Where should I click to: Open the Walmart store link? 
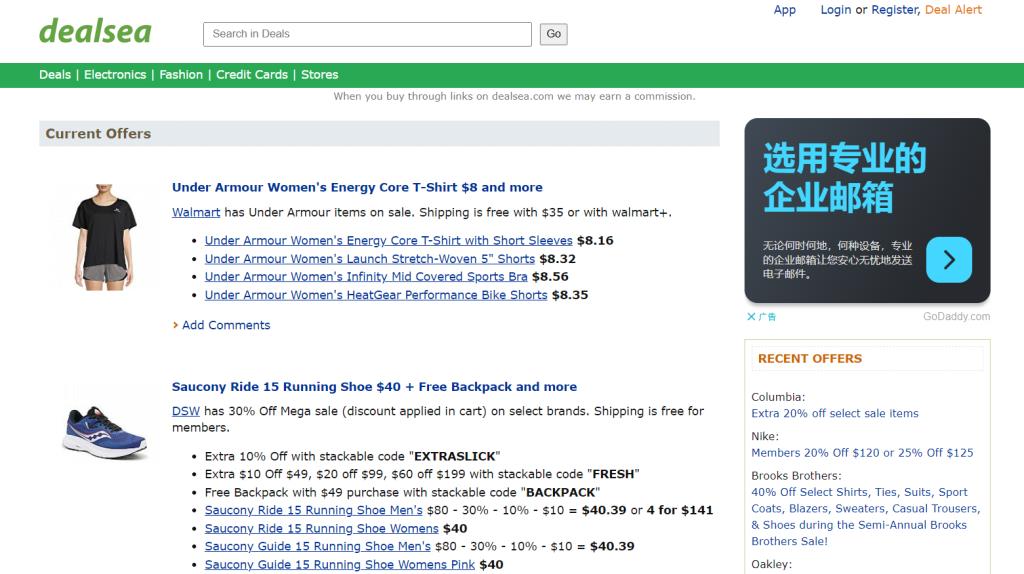196,212
